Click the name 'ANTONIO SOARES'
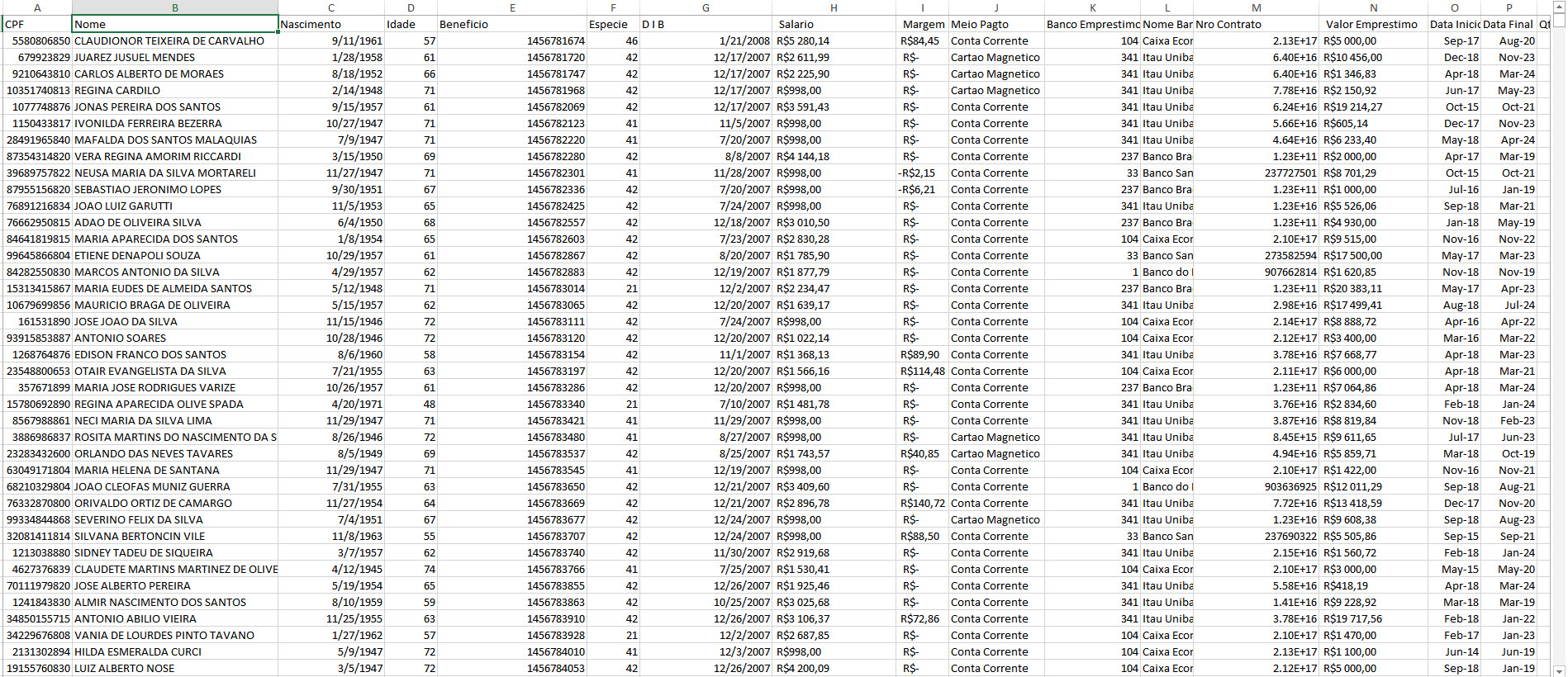Image resolution: width=1568 pixels, height=677 pixels. [x=120, y=338]
